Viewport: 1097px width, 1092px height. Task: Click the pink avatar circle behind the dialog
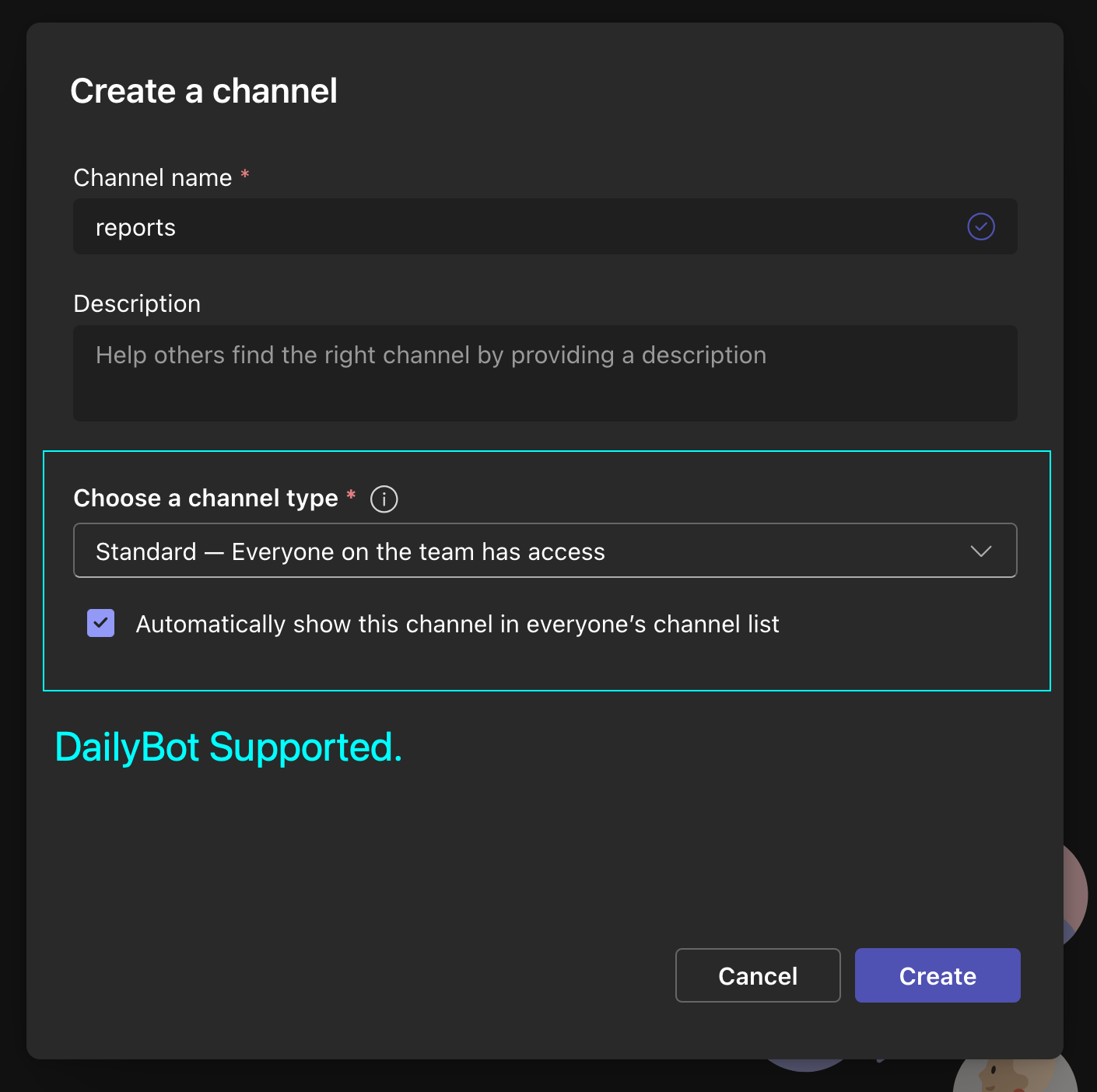(1077, 894)
